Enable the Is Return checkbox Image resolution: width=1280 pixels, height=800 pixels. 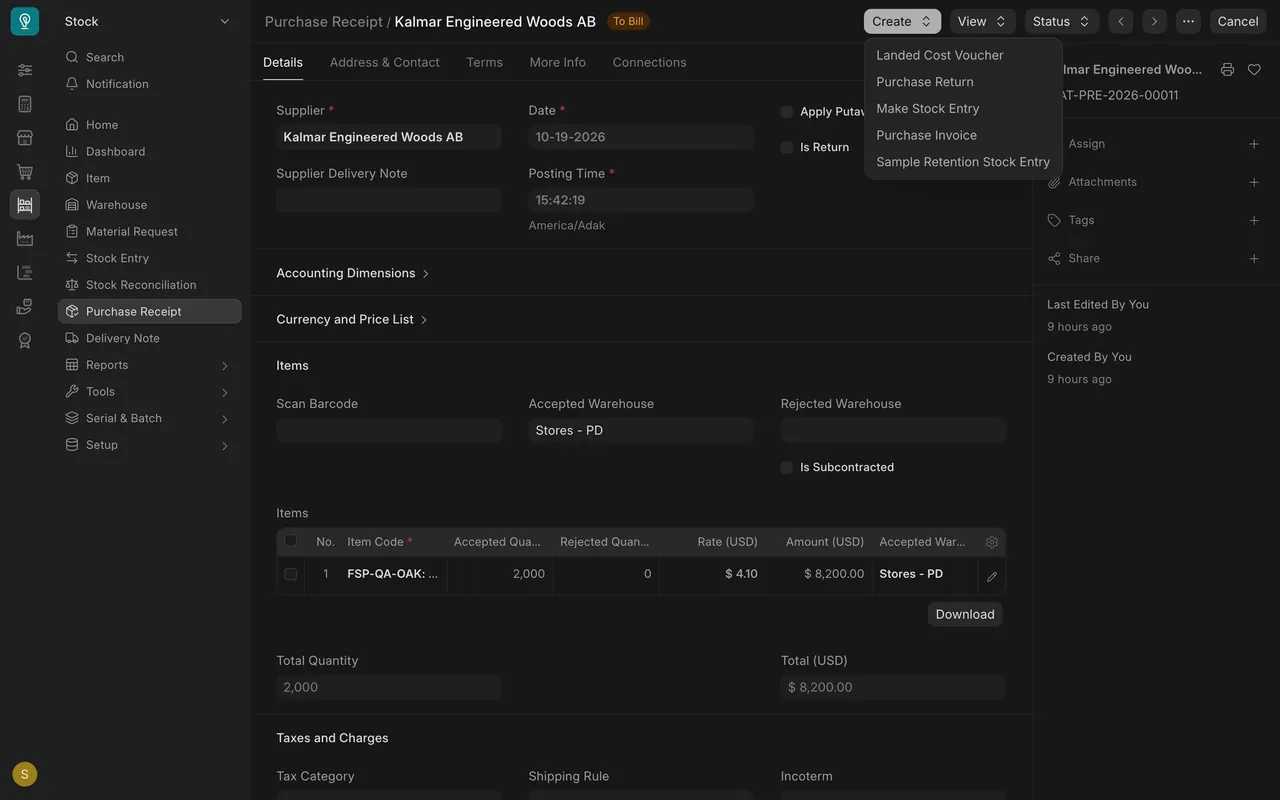[x=787, y=147]
